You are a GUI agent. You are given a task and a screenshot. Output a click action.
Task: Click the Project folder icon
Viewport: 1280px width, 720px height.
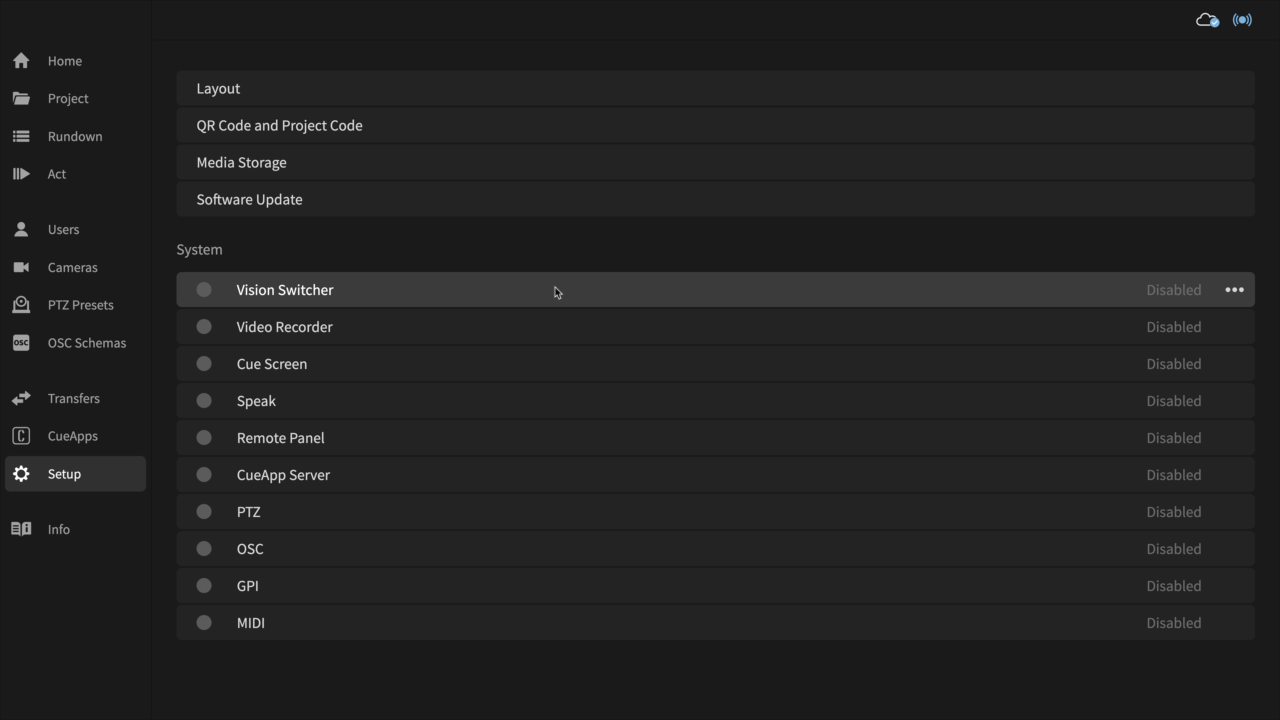tap(21, 98)
